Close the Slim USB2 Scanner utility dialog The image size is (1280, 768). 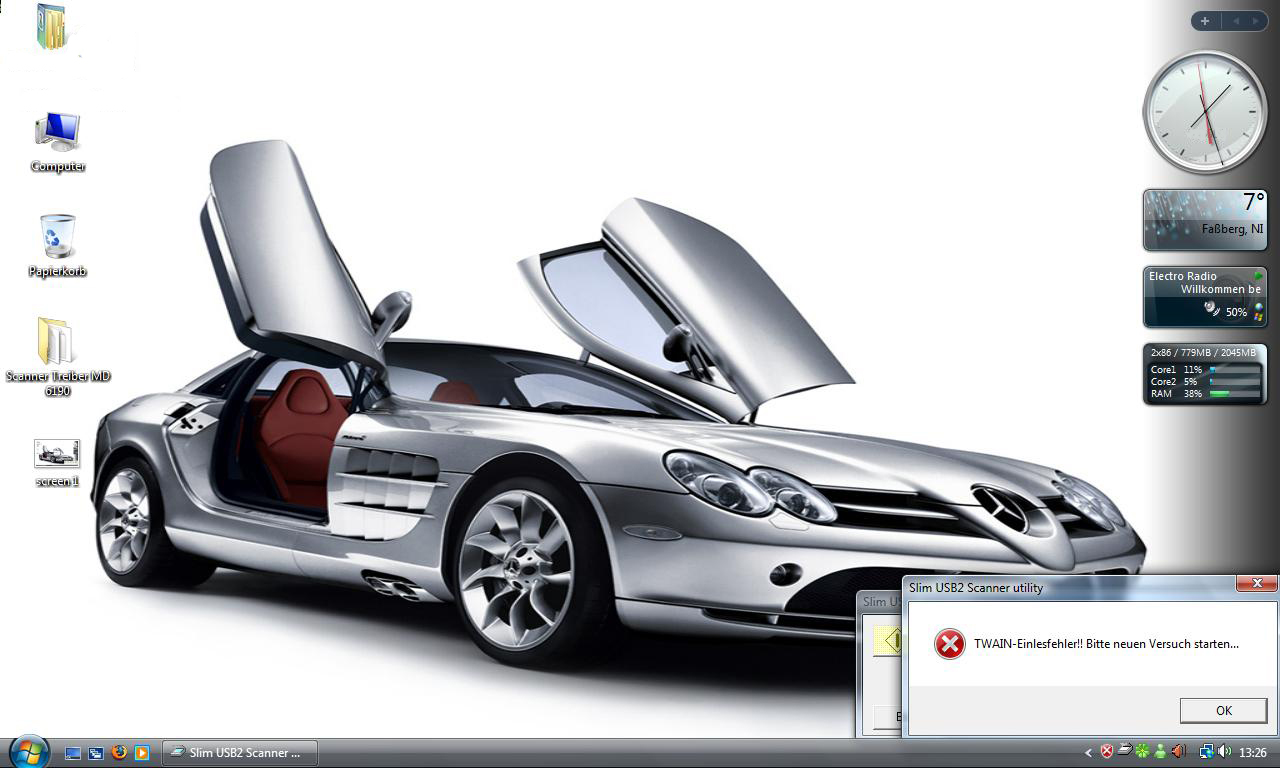1256,583
